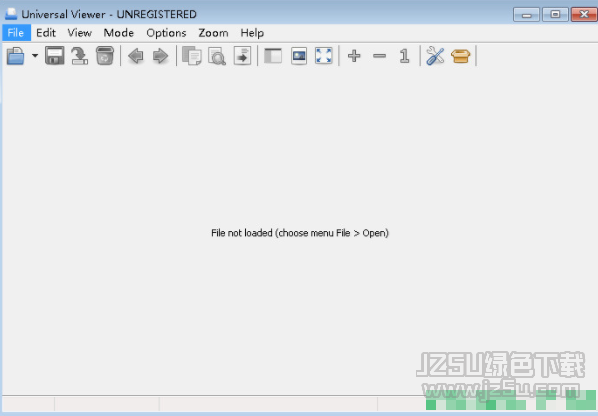
Task: Open the Help menu
Action: coord(252,33)
